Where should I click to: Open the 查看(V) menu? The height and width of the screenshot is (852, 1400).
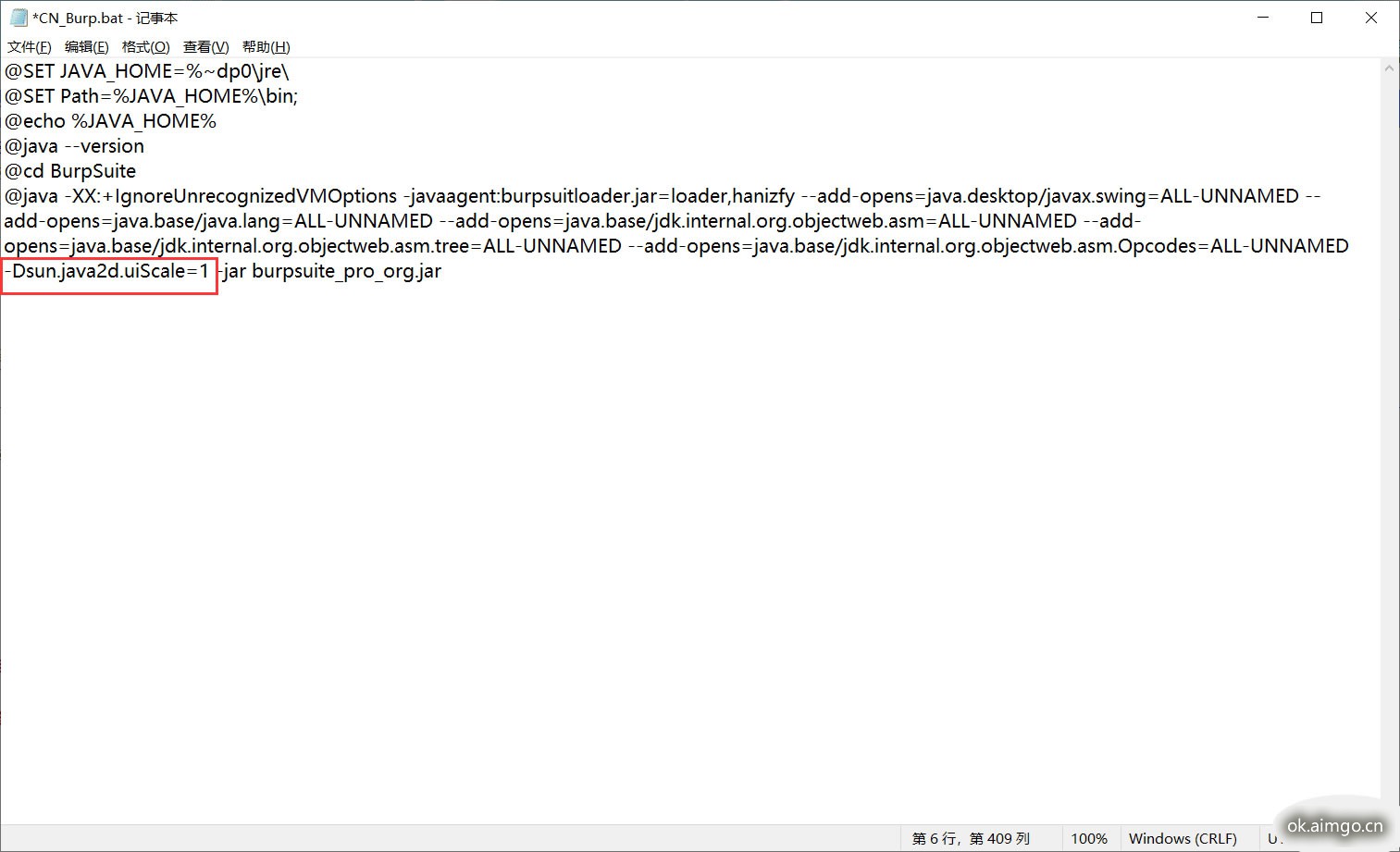click(205, 47)
